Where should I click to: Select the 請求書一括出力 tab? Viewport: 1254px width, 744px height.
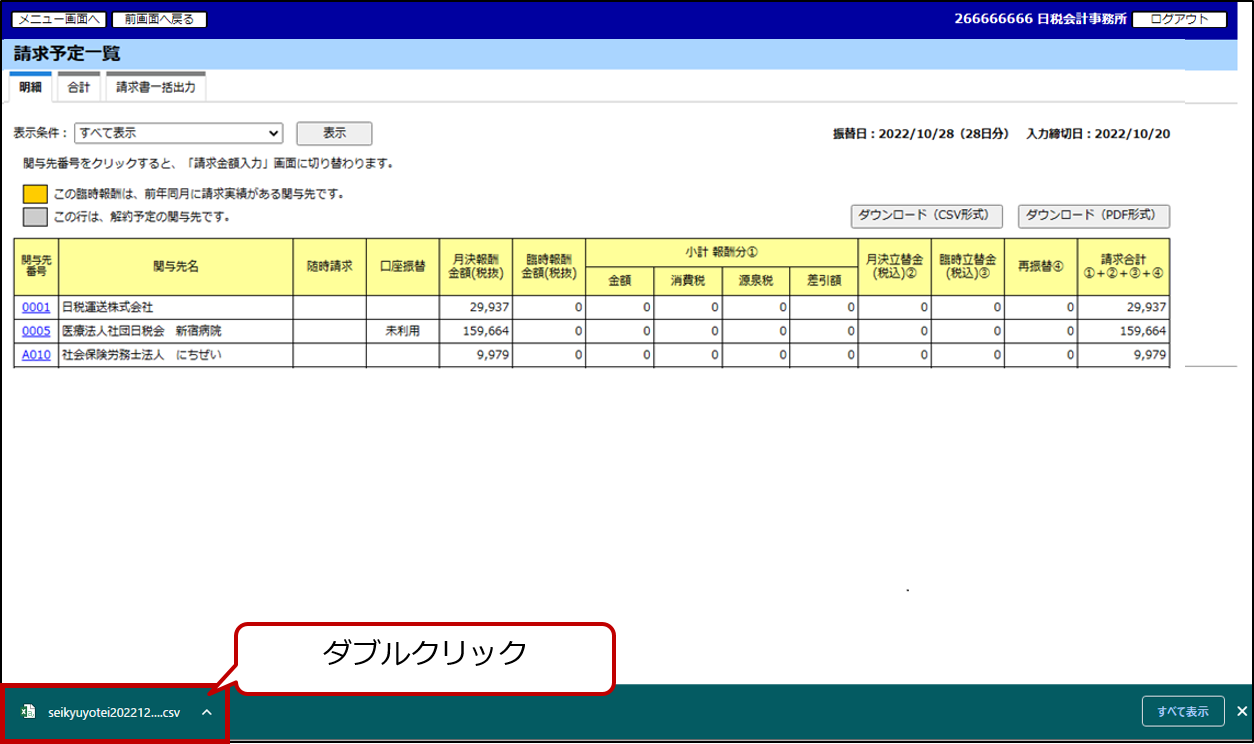[155, 88]
